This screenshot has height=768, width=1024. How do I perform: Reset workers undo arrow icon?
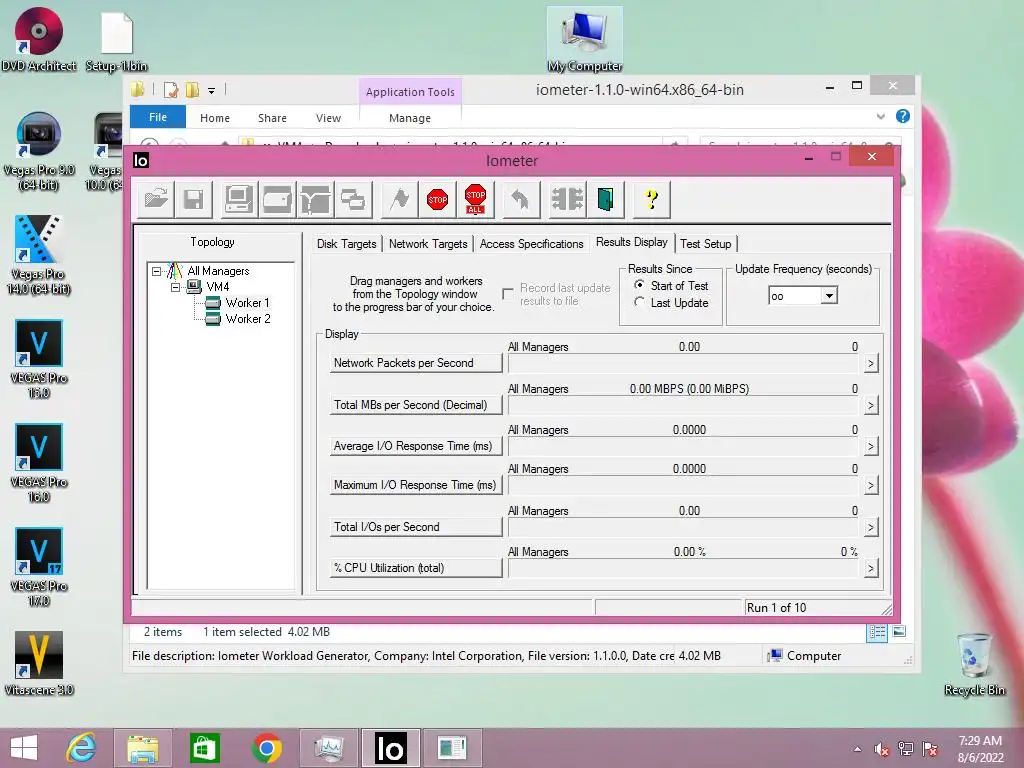click(x=520, y=199)
